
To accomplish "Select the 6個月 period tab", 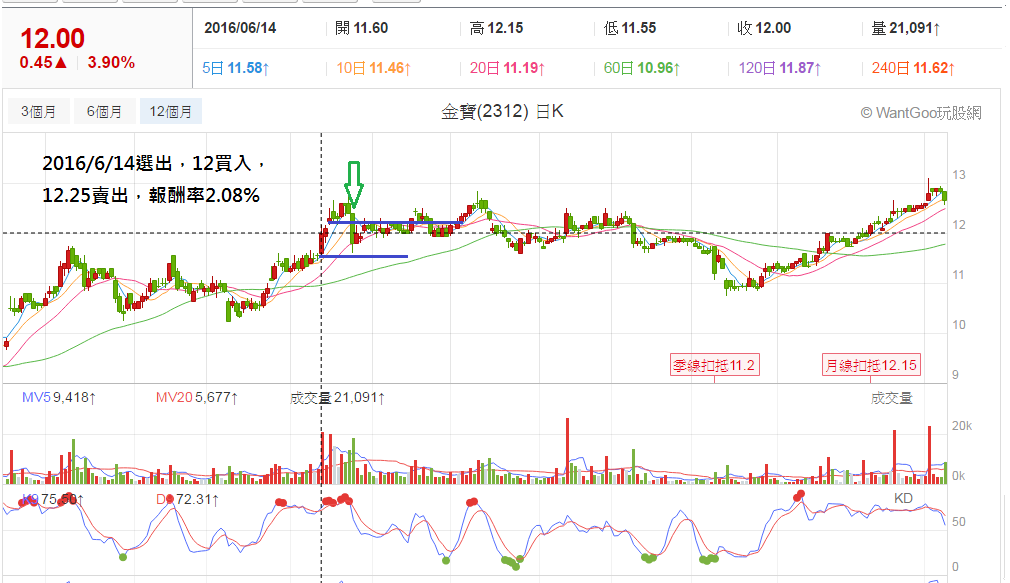I will tap(104, 111).
